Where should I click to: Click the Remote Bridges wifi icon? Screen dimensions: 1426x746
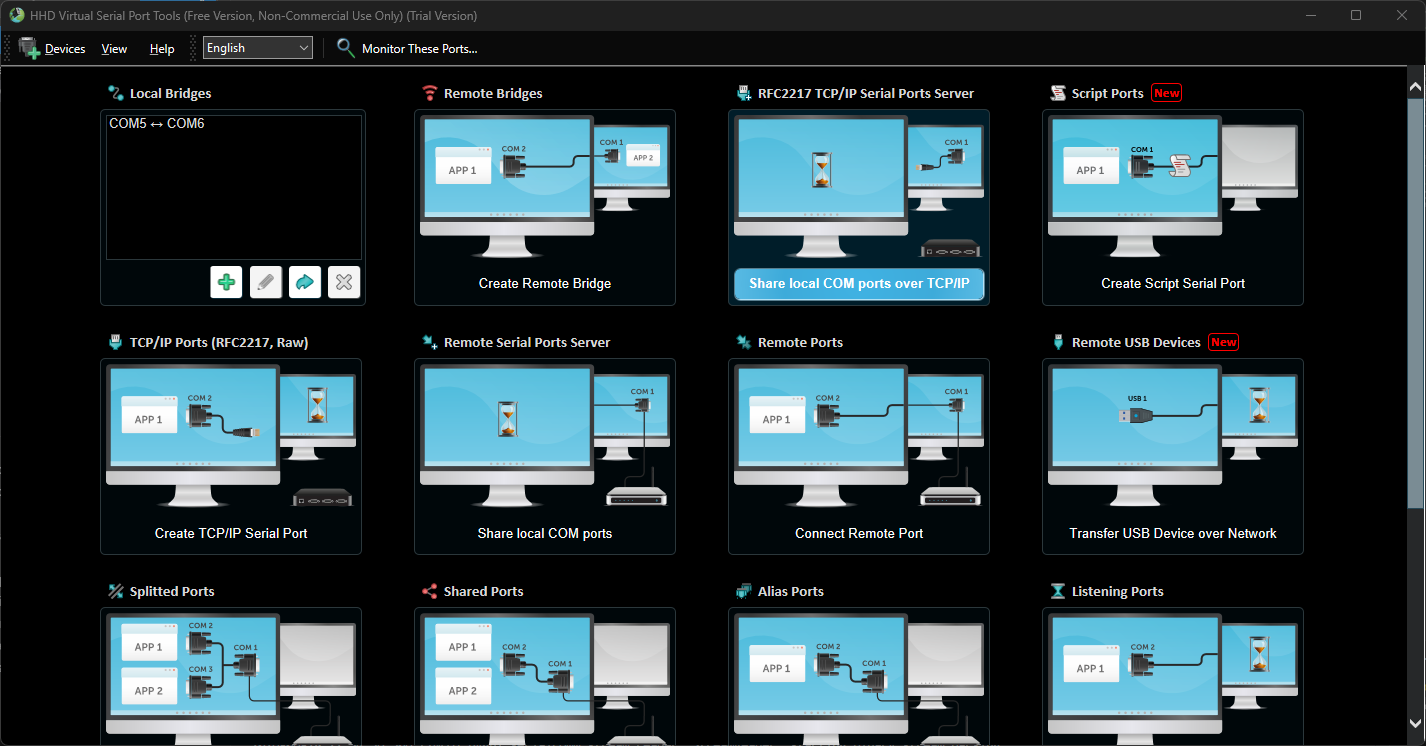tap(430, 93)
